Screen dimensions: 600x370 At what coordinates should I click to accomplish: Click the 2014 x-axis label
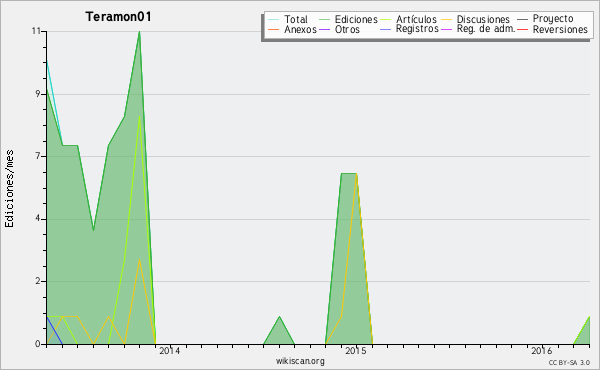coord(170,350)
